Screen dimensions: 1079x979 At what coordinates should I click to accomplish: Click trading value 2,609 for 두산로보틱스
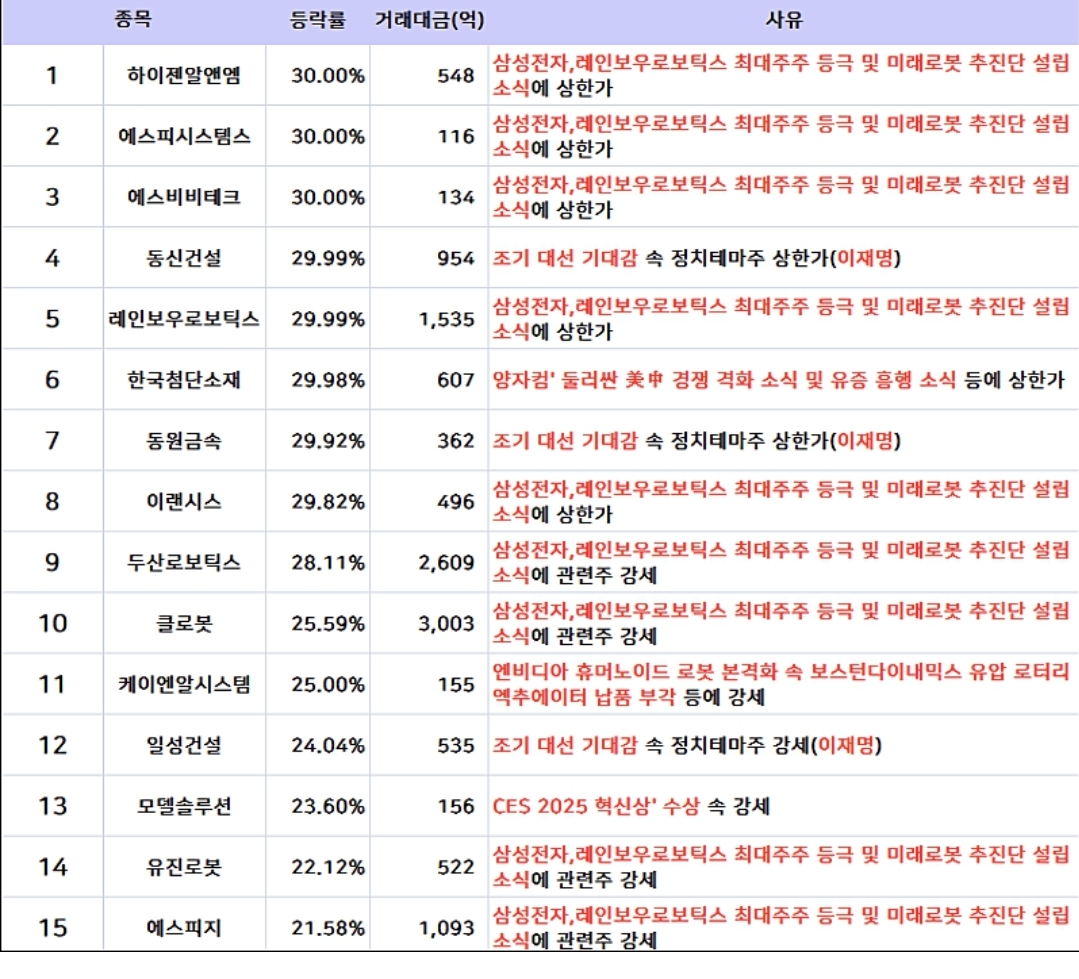(x=447, y=563)
